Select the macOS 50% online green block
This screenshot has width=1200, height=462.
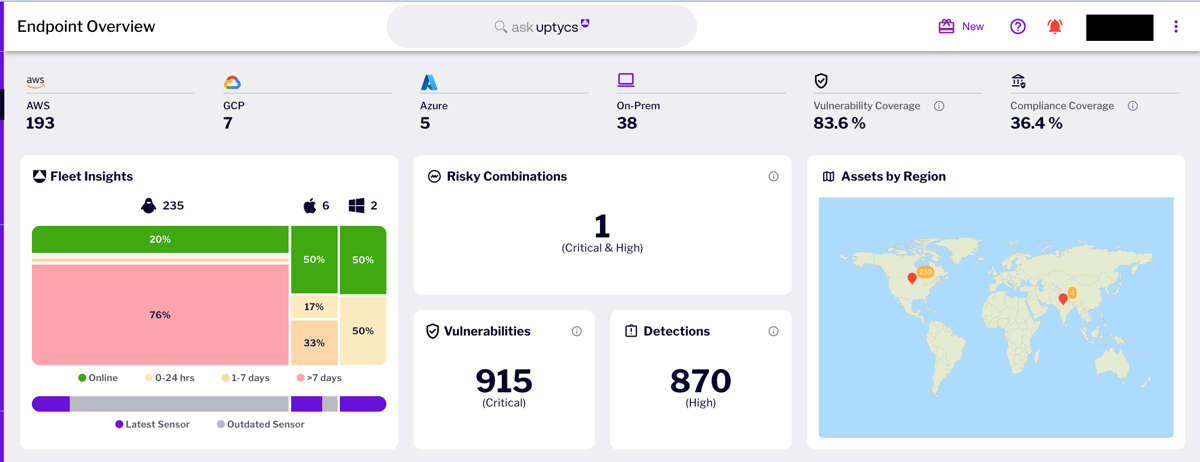pos(314,259)
